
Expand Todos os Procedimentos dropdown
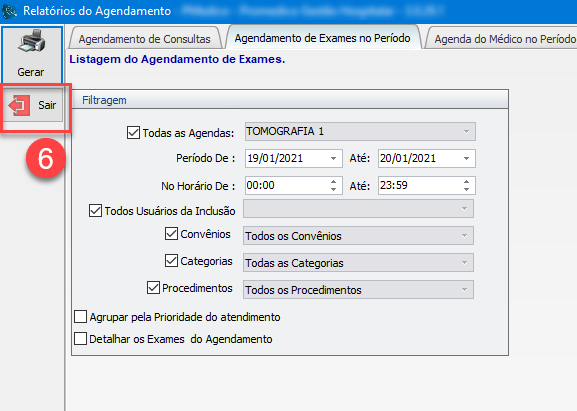[x=464, y=290]
